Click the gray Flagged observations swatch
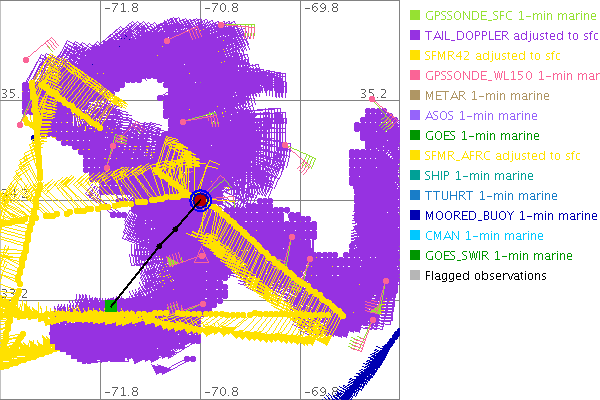The image size is (600, 400). 416,276
